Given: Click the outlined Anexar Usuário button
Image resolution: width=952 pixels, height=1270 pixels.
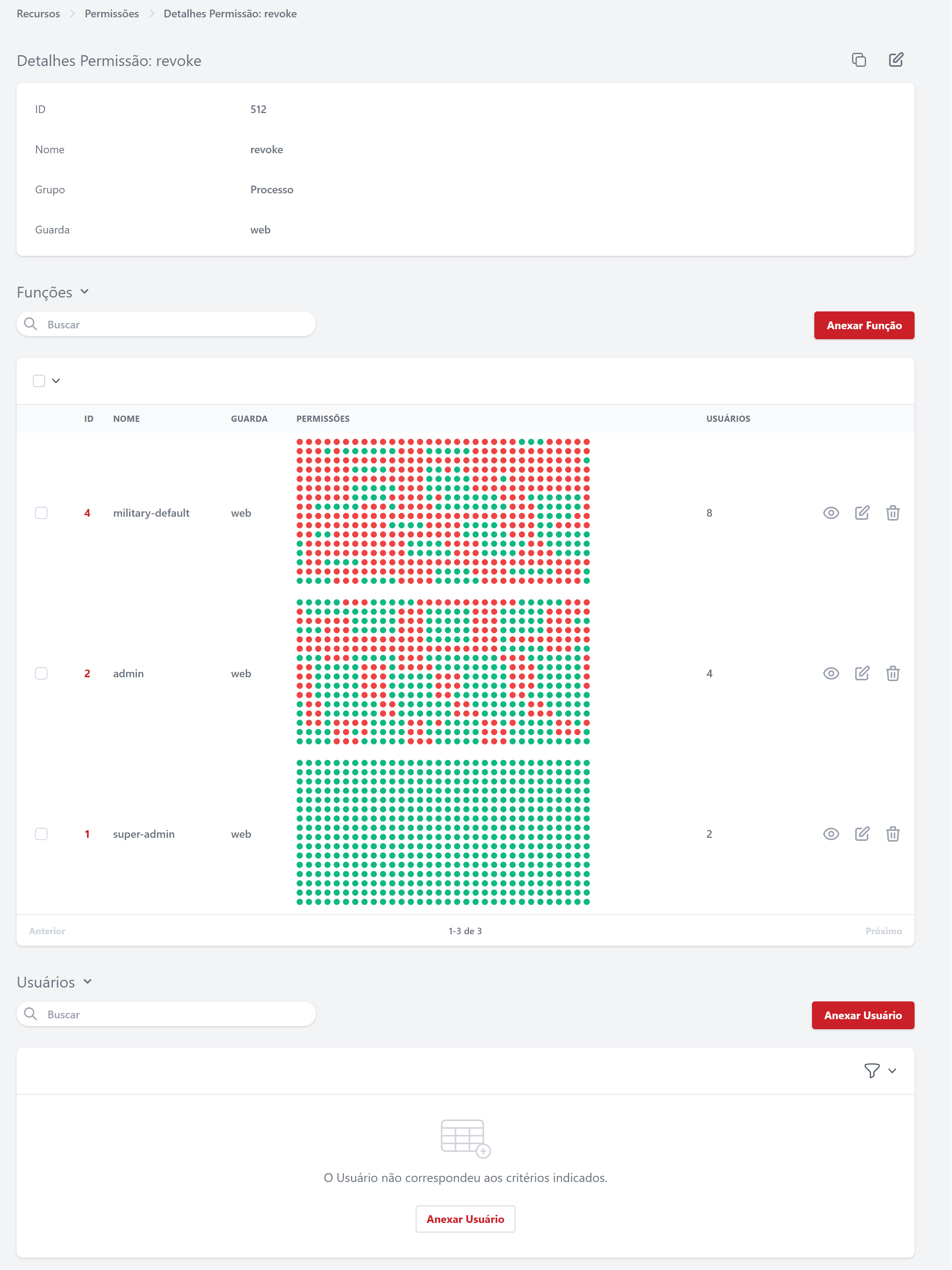Looking at the screenshot, I should (x=465, y=1218).
